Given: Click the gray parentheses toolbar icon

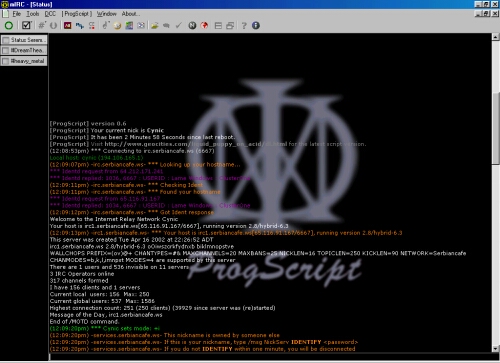Looking at the screenshot, I should 53,25.
